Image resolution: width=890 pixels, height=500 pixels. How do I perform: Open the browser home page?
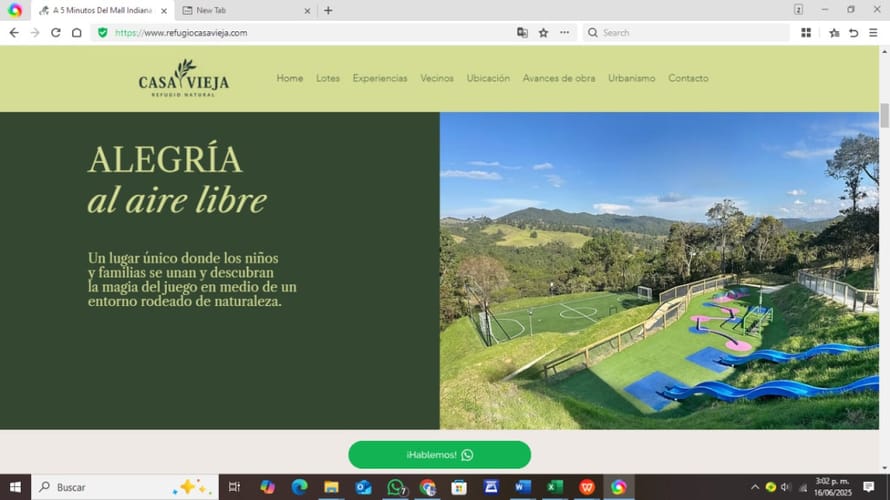(77, 33)
